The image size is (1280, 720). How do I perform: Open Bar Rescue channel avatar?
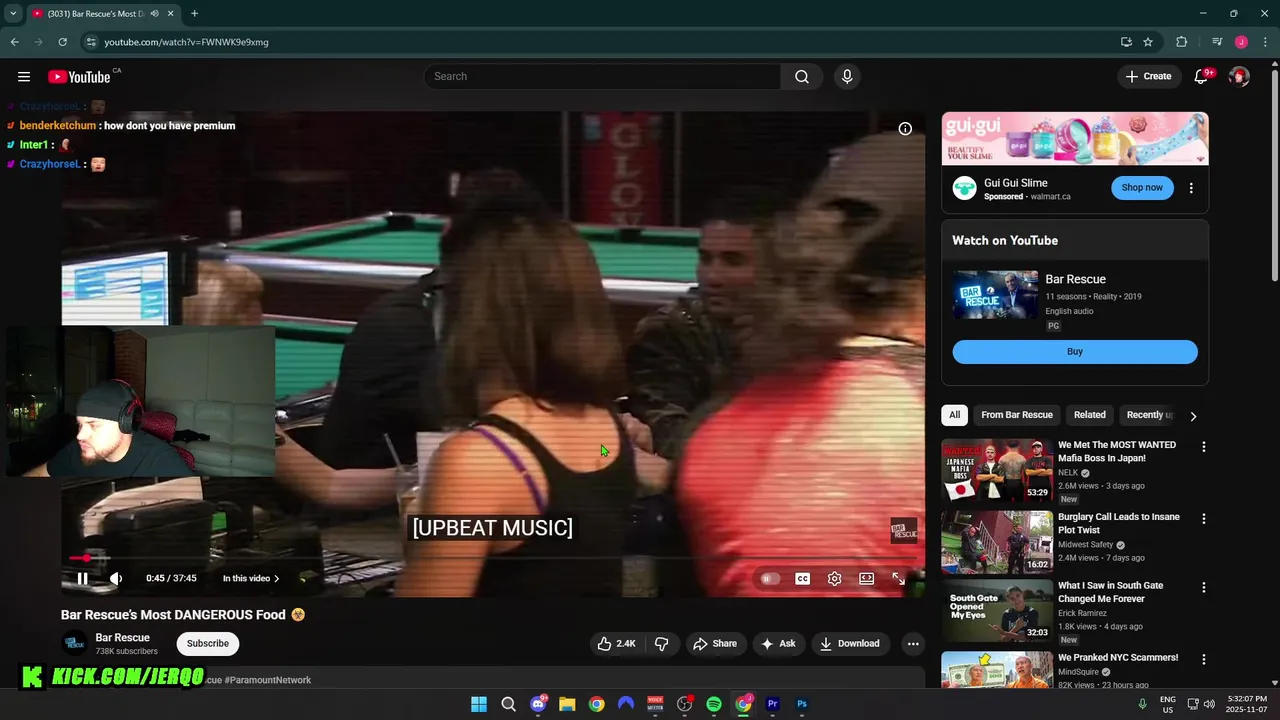click(74, 644)
